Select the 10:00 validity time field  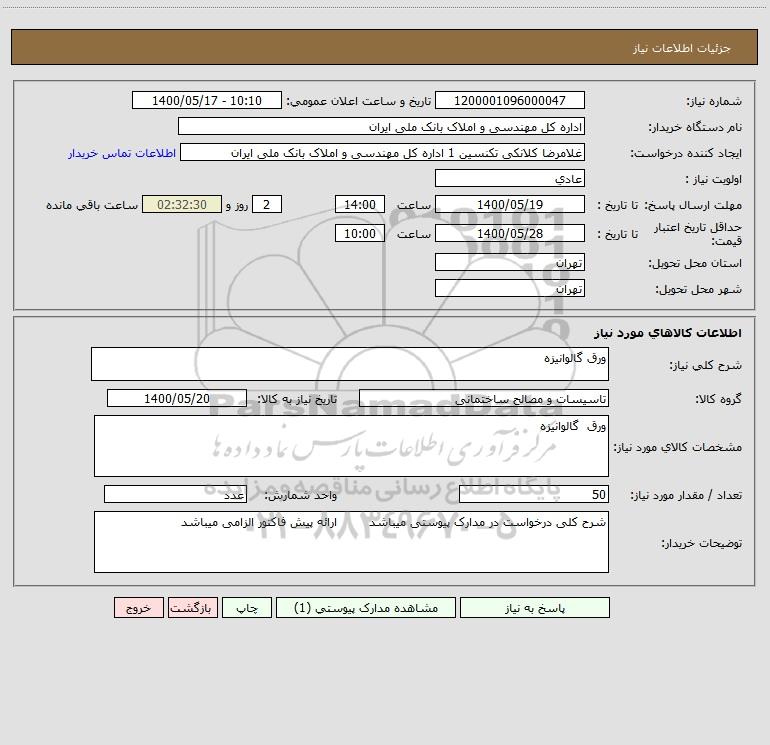click(x=359, y=233)
